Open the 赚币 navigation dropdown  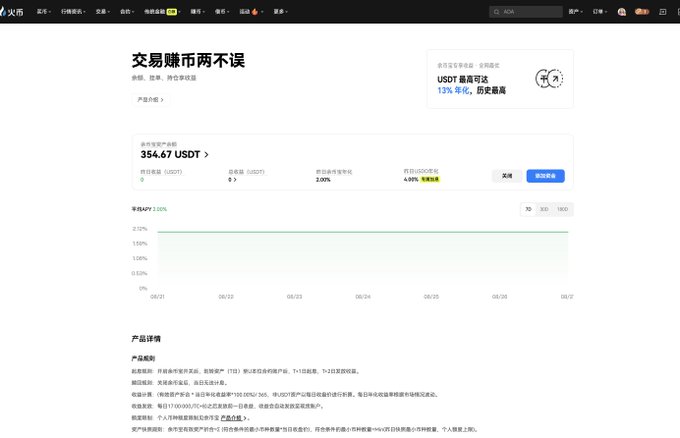197,12
